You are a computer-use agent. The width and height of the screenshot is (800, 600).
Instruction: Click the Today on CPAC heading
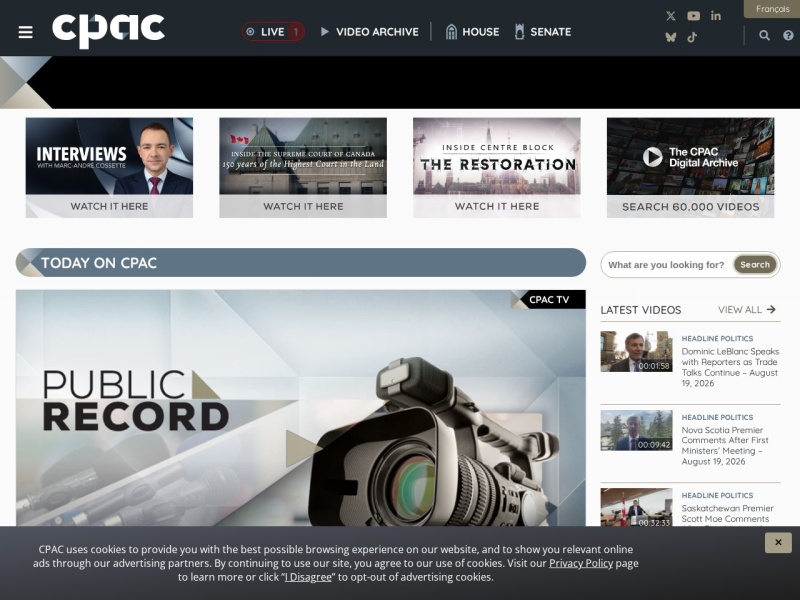click(x=98, y=263)
